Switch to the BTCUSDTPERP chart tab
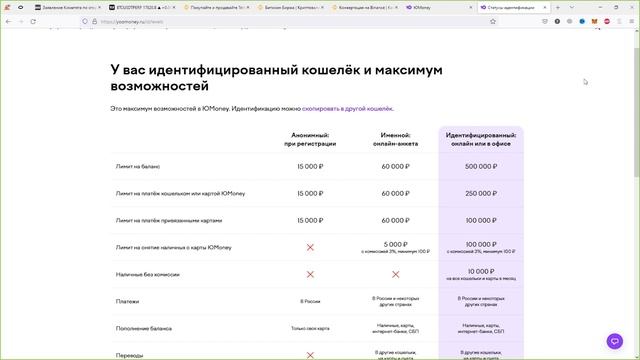The height and width of the screenshot is (360, 640). click(x=142, y=7)
